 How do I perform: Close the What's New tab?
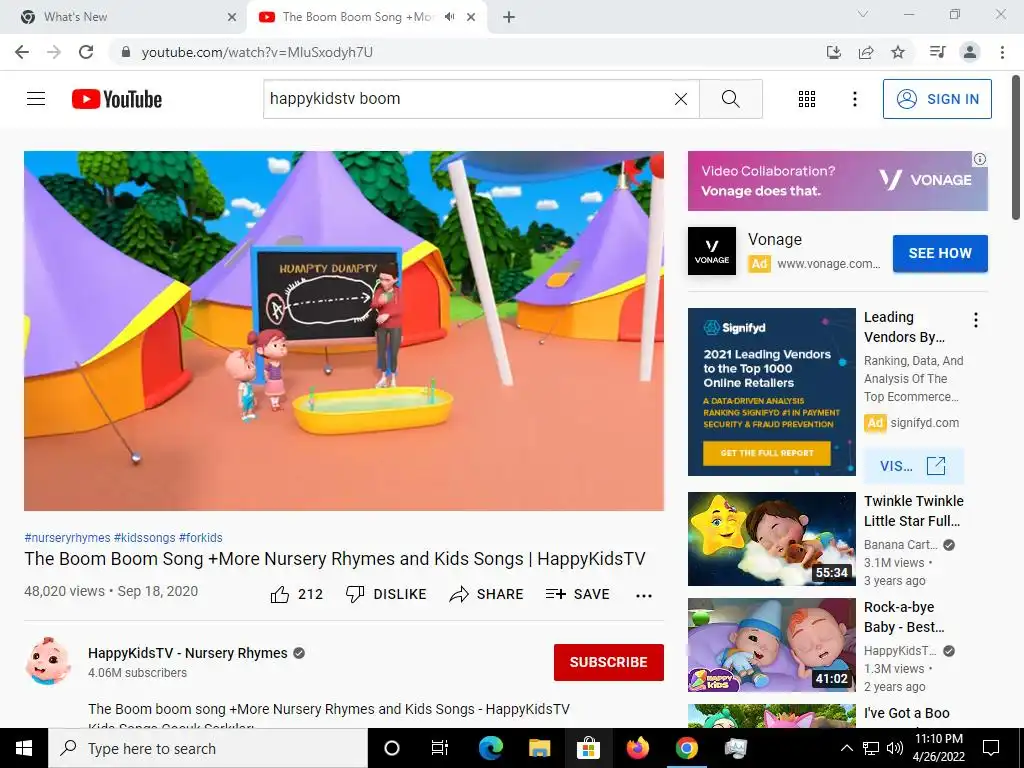pyautogui.click(x=232, y=17)
